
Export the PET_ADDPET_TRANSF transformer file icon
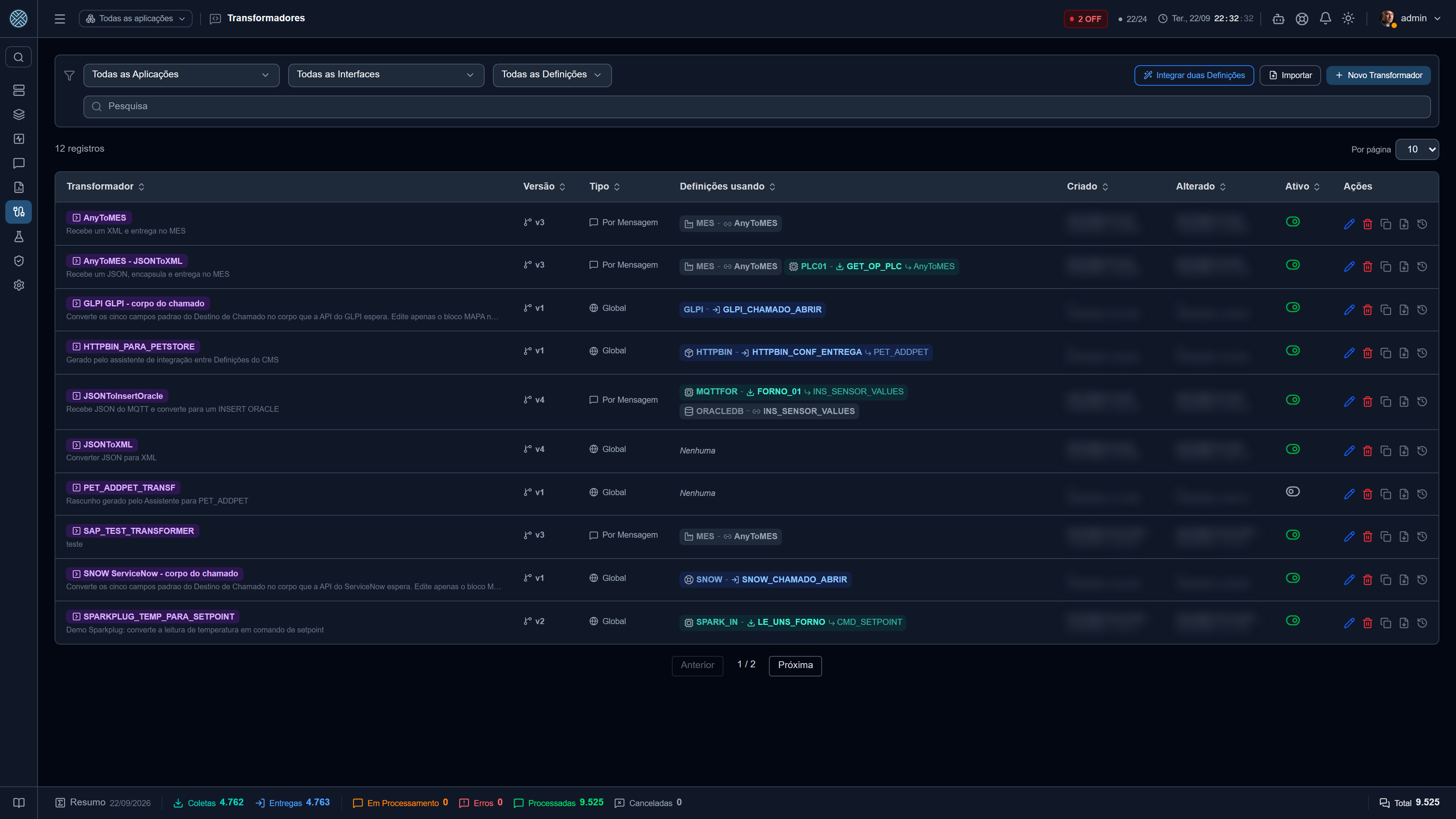click(1404, 494)
